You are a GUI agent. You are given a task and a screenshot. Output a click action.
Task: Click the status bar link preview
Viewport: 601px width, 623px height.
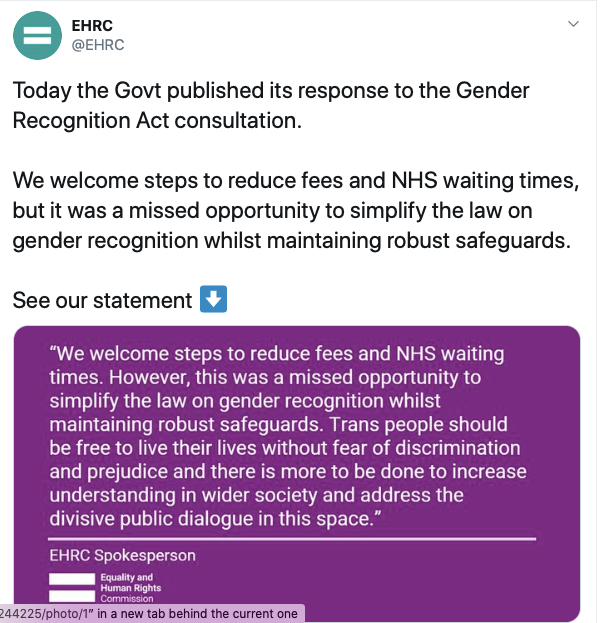click(x=150, y=613)
